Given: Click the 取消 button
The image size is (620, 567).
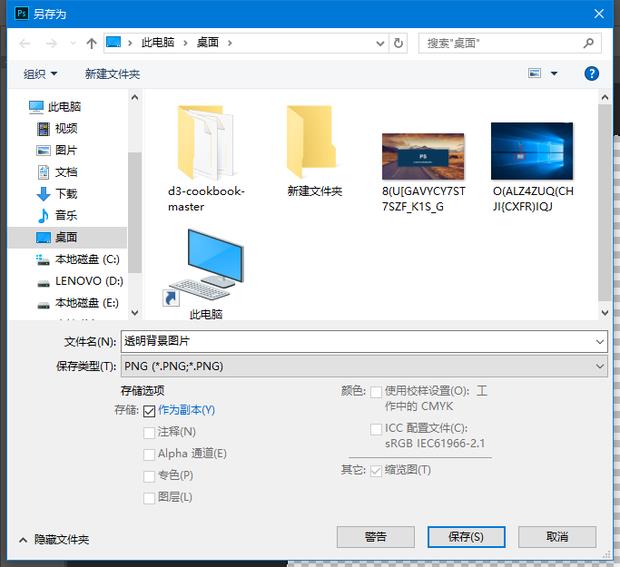Looking at the screenshot, I should pyautogui.click(x=557, y=537).
